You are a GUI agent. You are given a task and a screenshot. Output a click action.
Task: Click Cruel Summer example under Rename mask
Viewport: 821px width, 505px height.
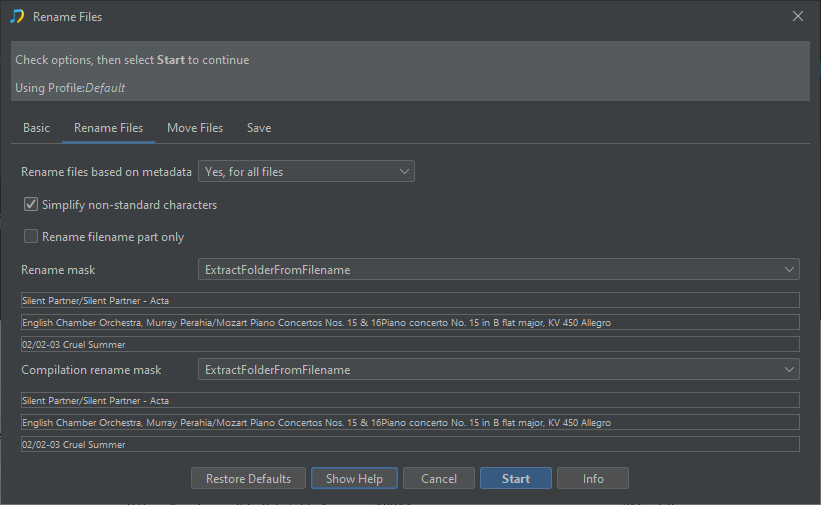pyautogui.click(x=410, y=344)
